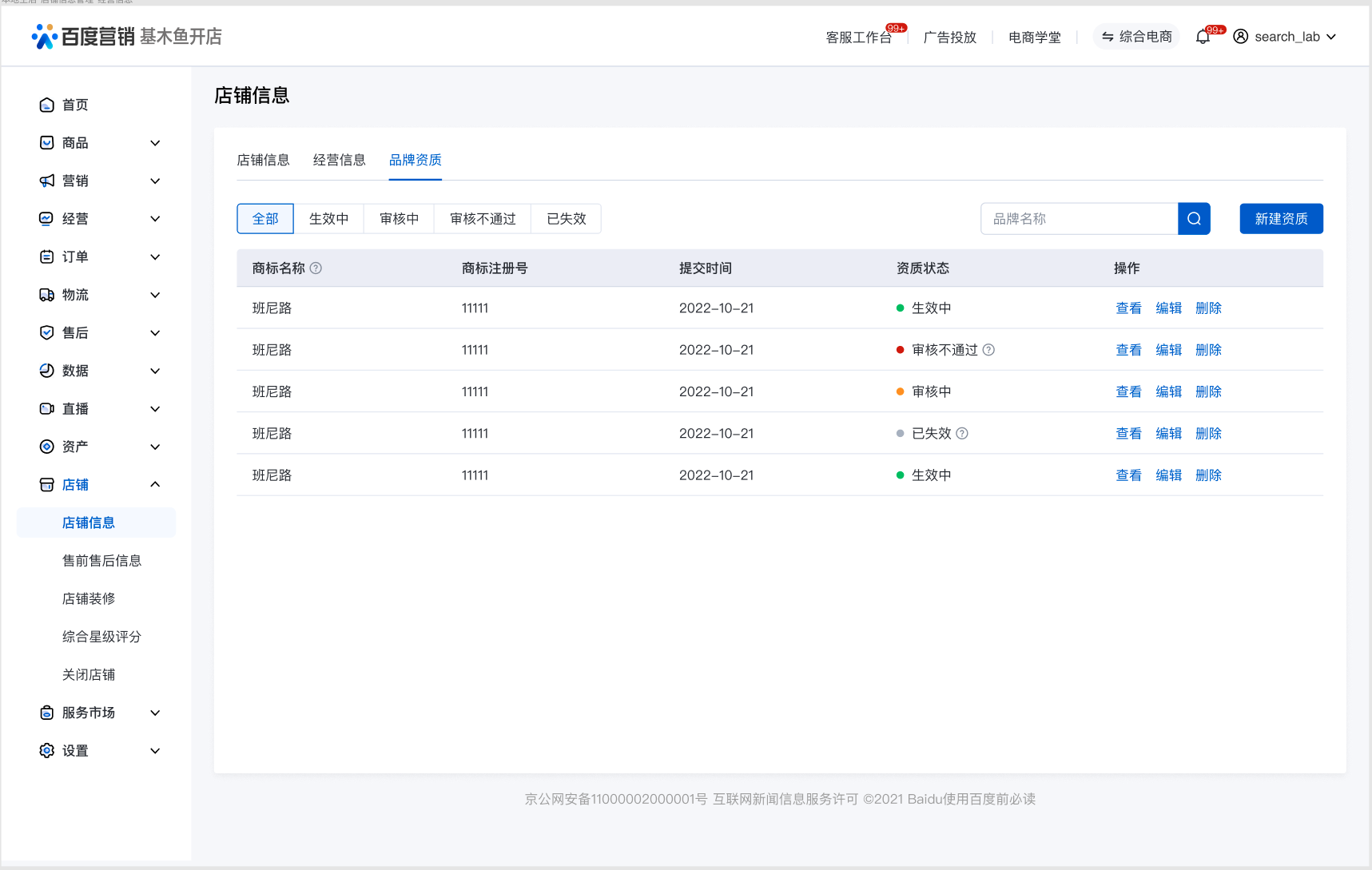Switch to the 店铺信息 tab

(263, 160)
